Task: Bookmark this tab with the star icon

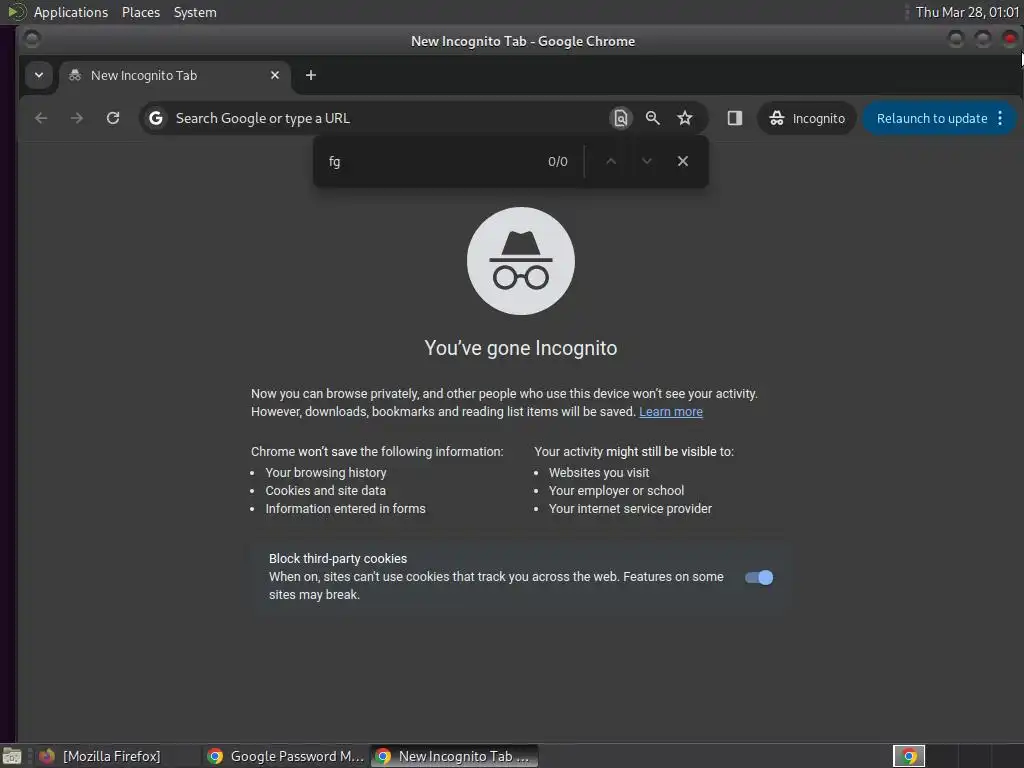Action: (x=684, y=118)
